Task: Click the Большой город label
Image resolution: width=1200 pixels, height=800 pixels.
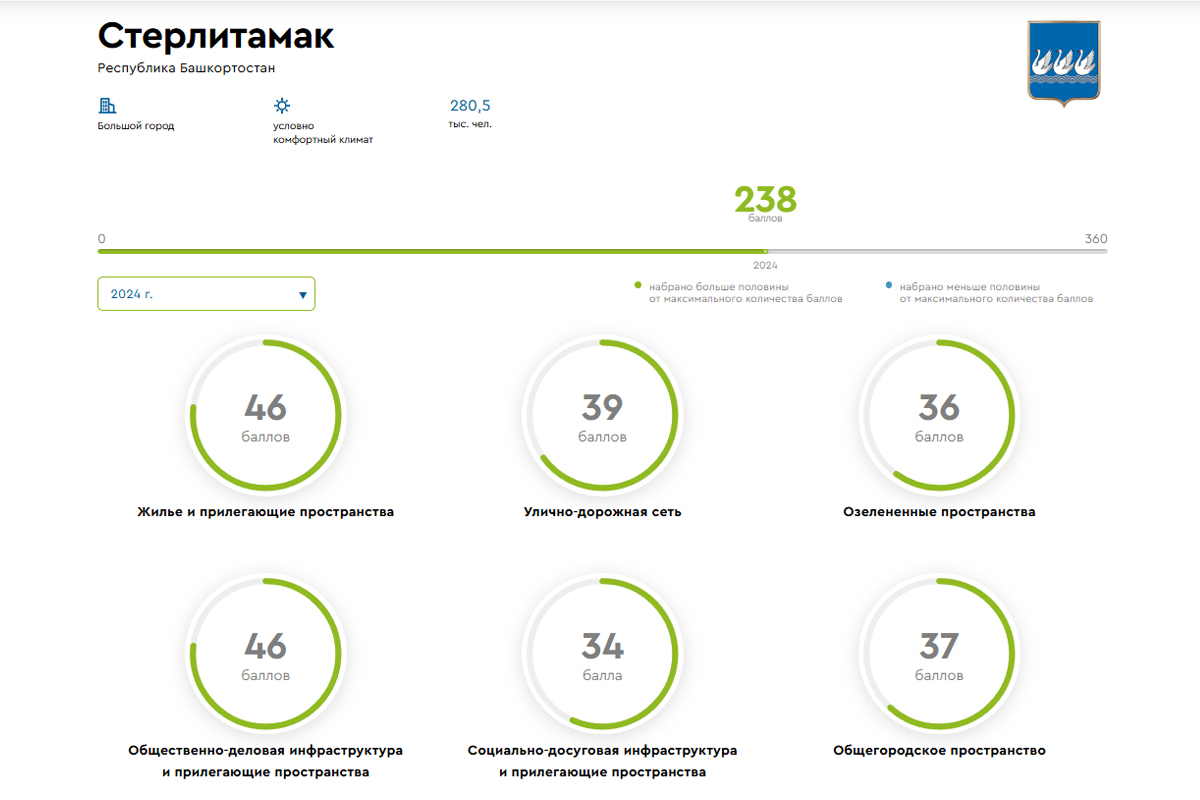Action: [x=136, y=126]
